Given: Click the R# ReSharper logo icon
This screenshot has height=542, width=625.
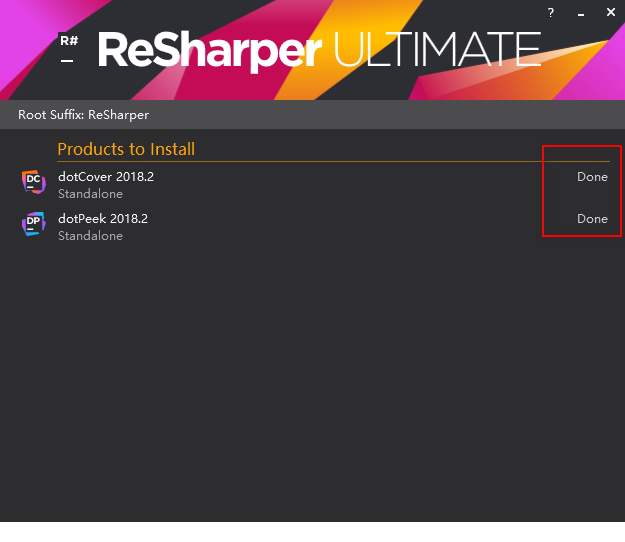Looking at the screenshot, I should [x=69, y=49].
